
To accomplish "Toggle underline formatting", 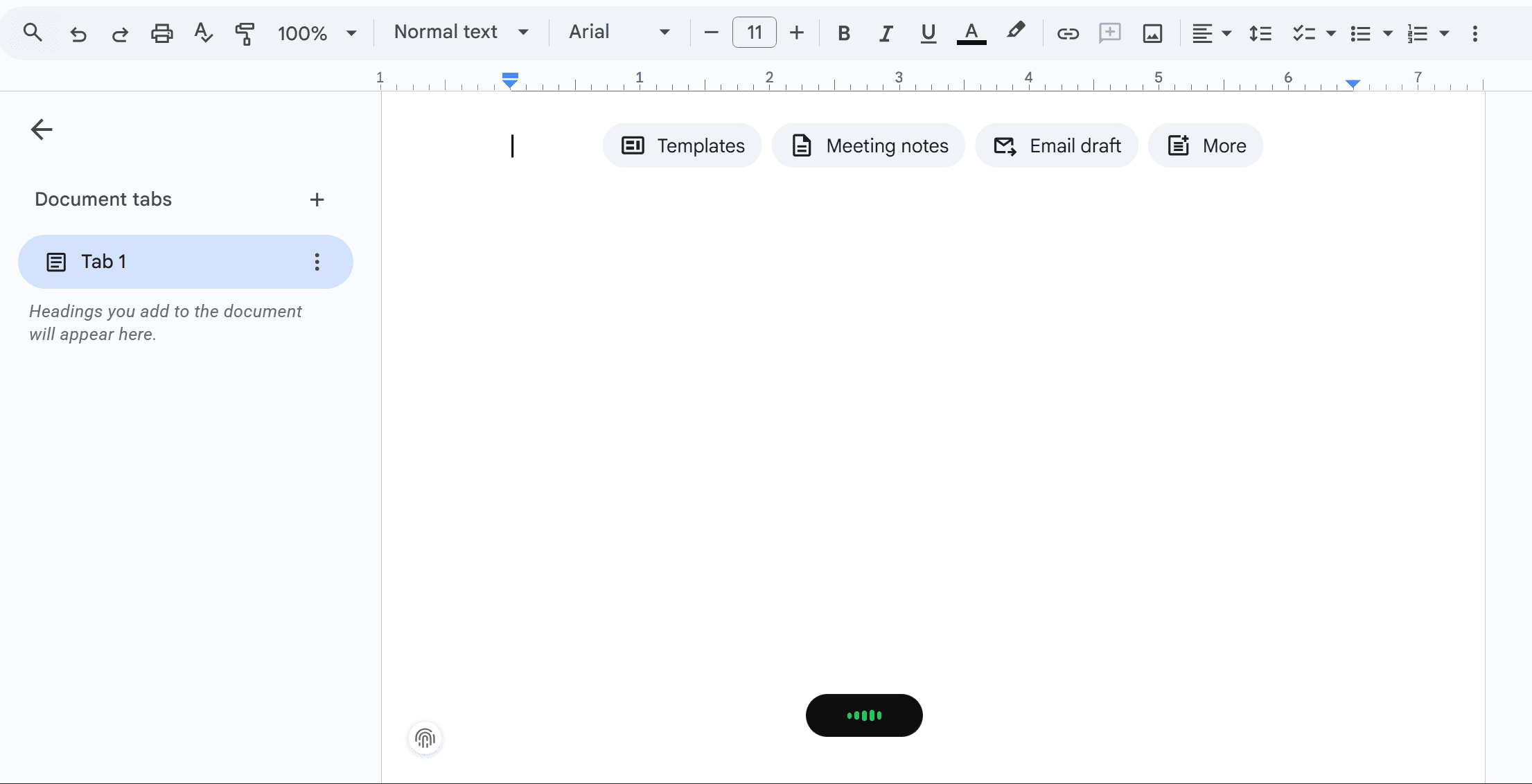I will click(928, 33).
